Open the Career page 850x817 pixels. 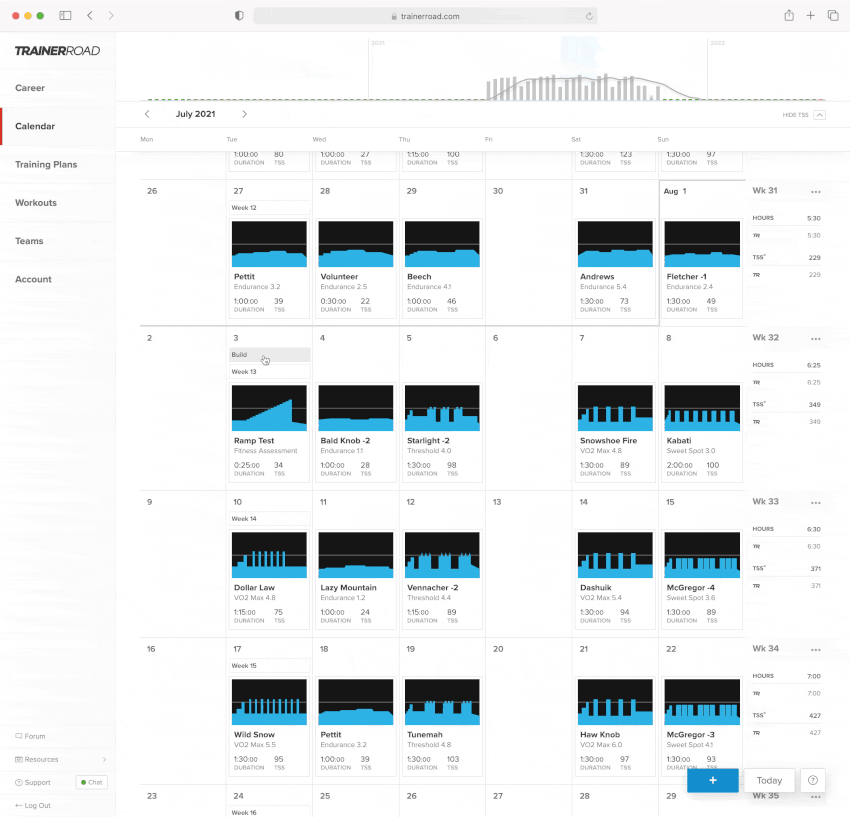(30, 88)
